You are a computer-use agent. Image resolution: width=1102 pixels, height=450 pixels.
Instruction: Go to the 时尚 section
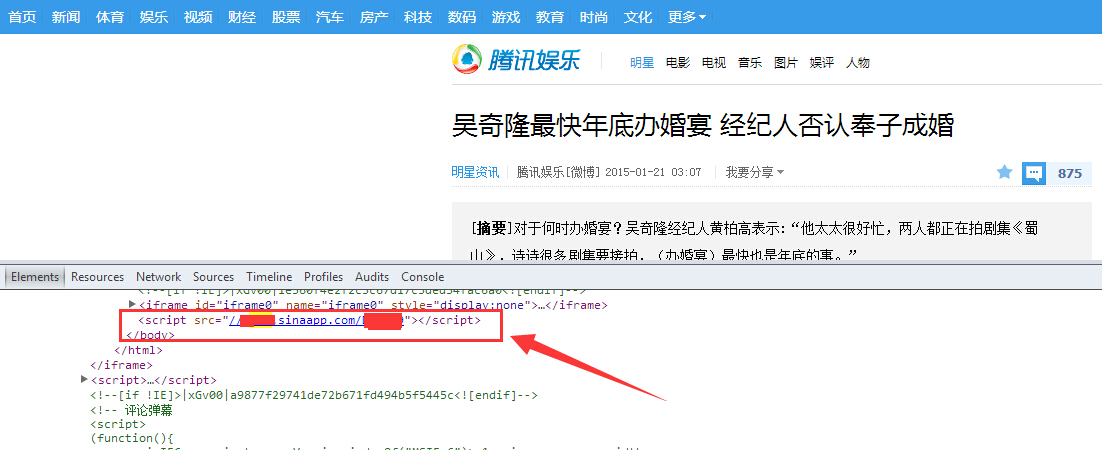click(593, 17)
